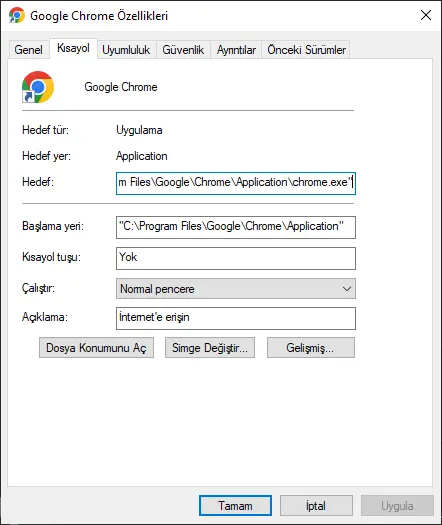
Task: Go to the Güvenlik tab
Action: tap(183, 50)
